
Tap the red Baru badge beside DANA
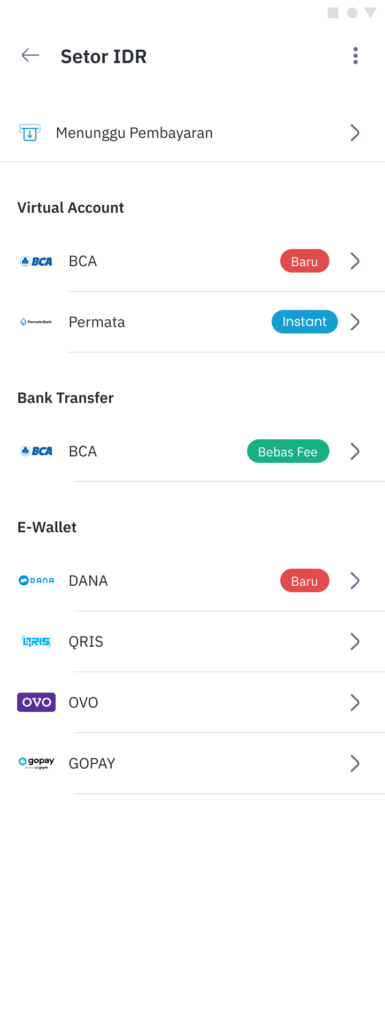pyautogui.click(x=305, y=581)
